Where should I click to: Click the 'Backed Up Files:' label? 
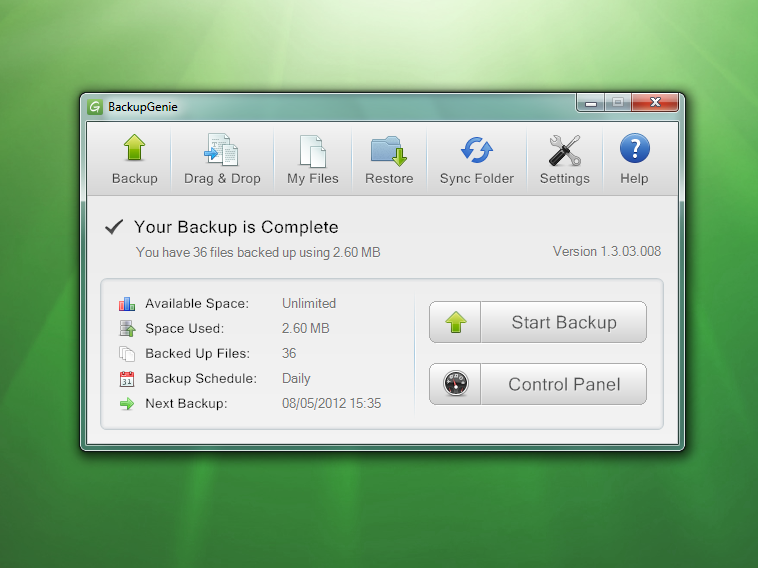pos(198,354)
